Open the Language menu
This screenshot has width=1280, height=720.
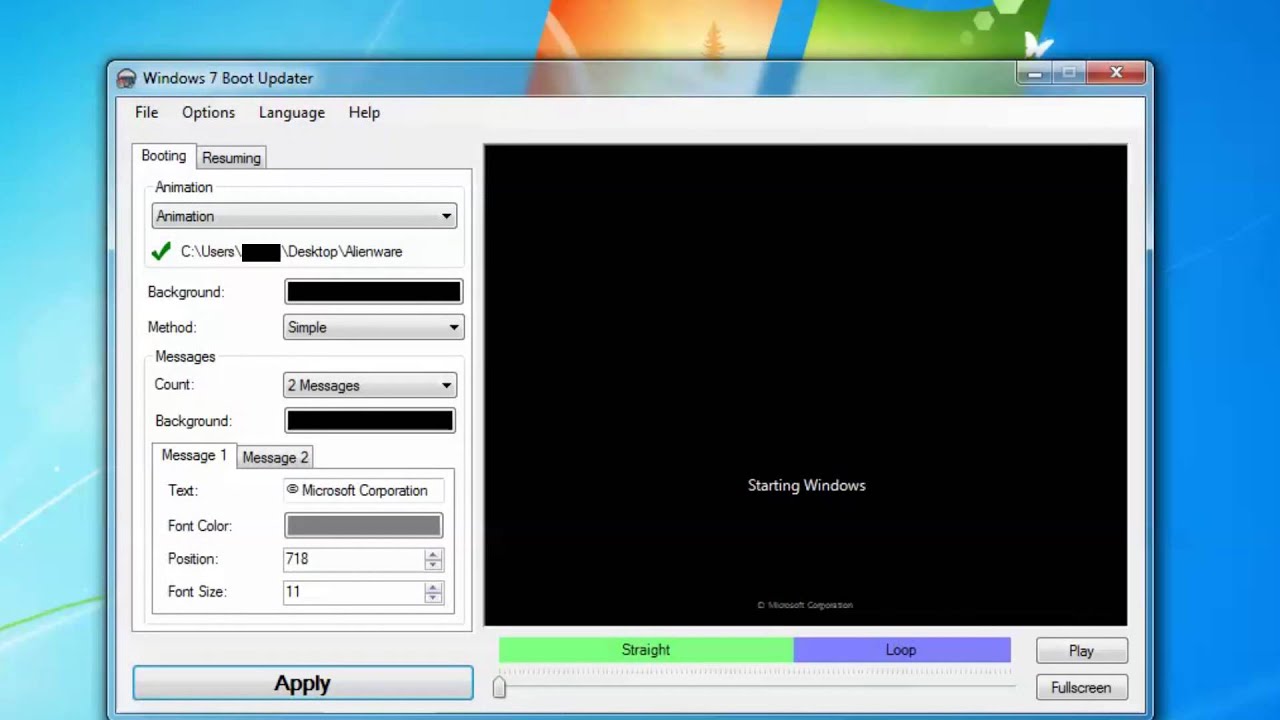(291, 113)
